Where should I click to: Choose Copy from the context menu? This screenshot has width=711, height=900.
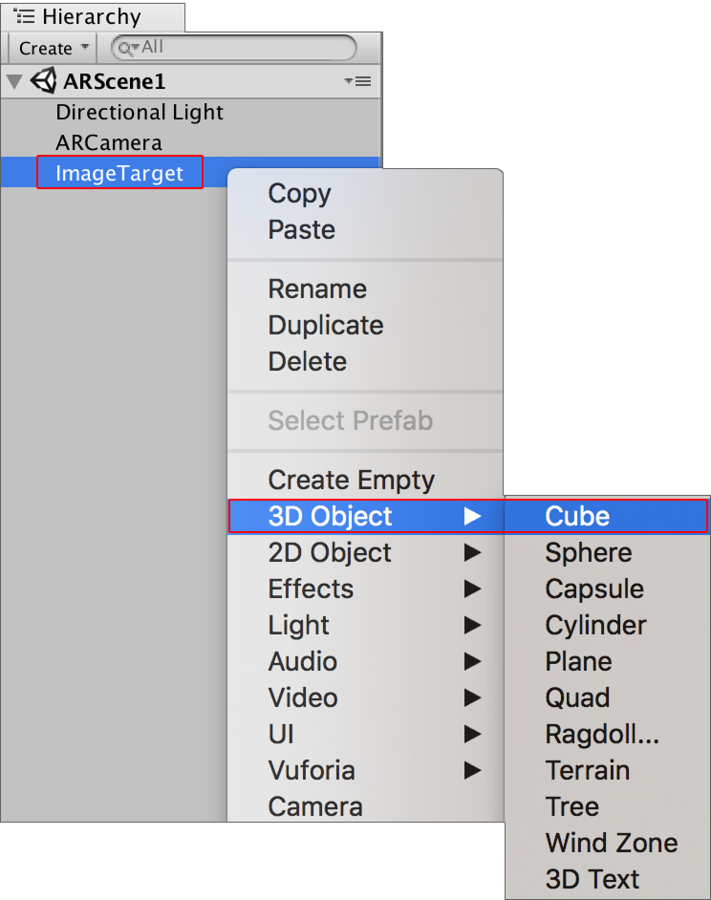coord(366,193)
